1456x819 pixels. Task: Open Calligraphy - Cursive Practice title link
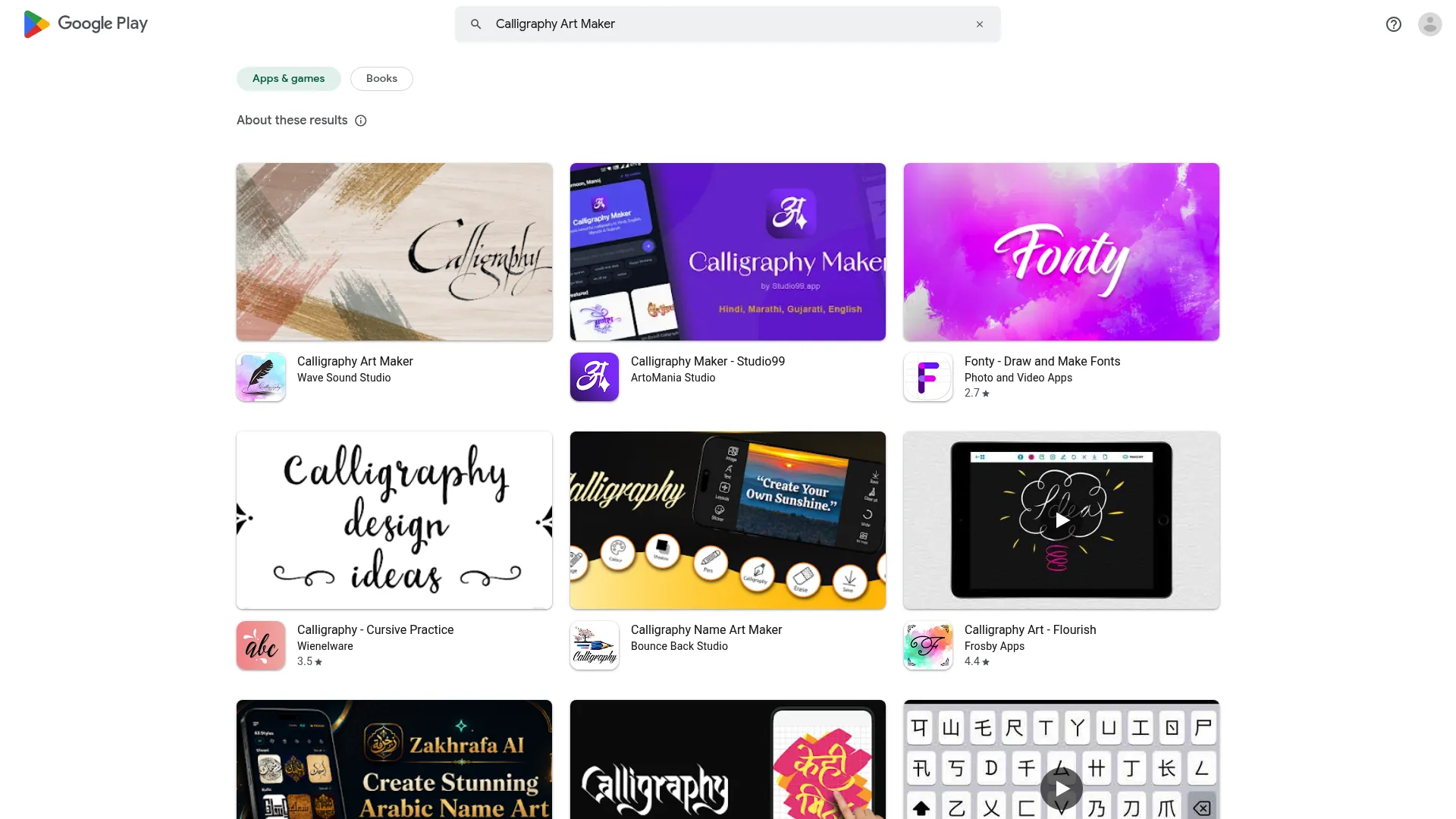coord(375,630)
